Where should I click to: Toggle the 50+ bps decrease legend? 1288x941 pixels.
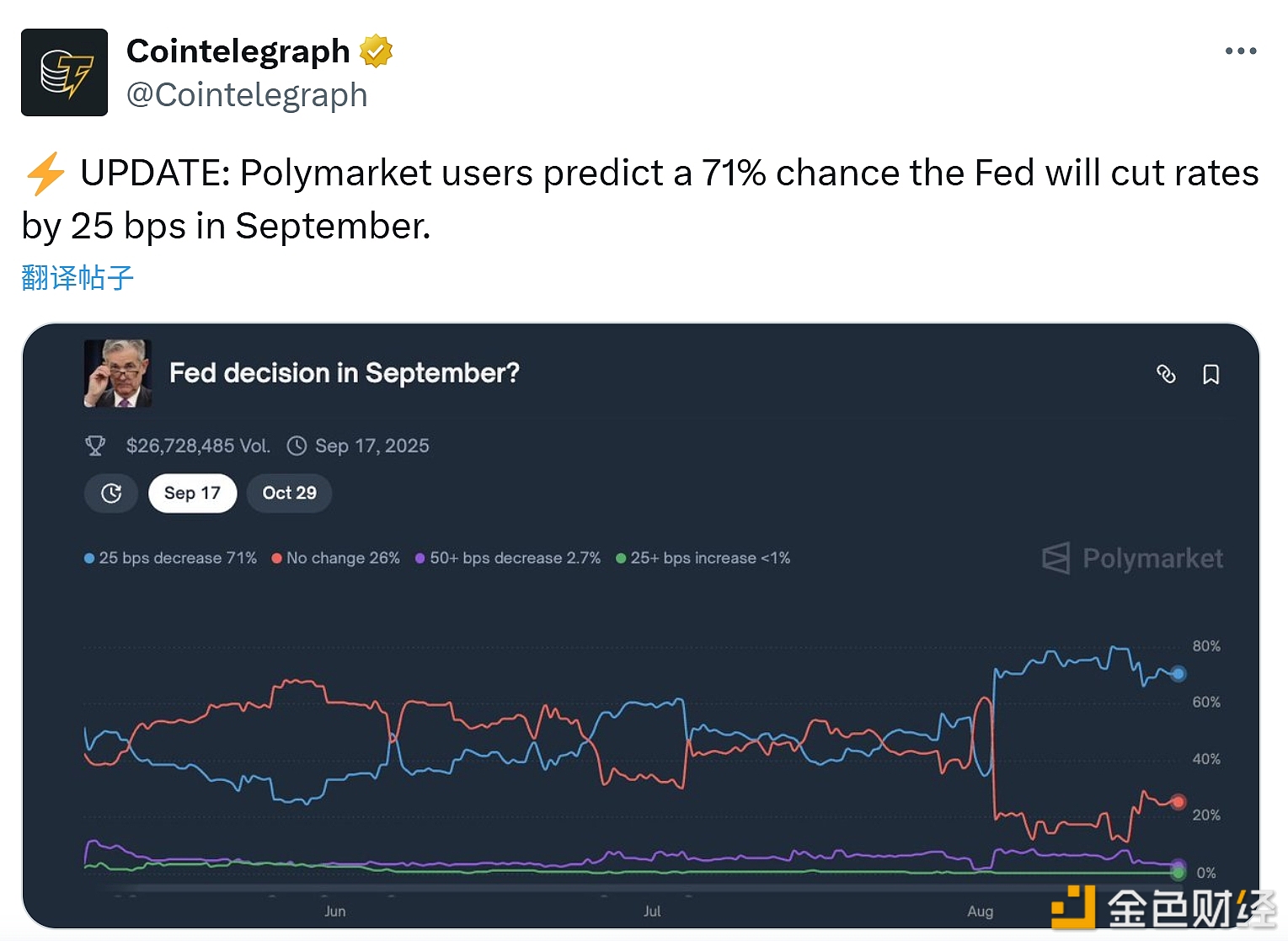pos(507,558)
